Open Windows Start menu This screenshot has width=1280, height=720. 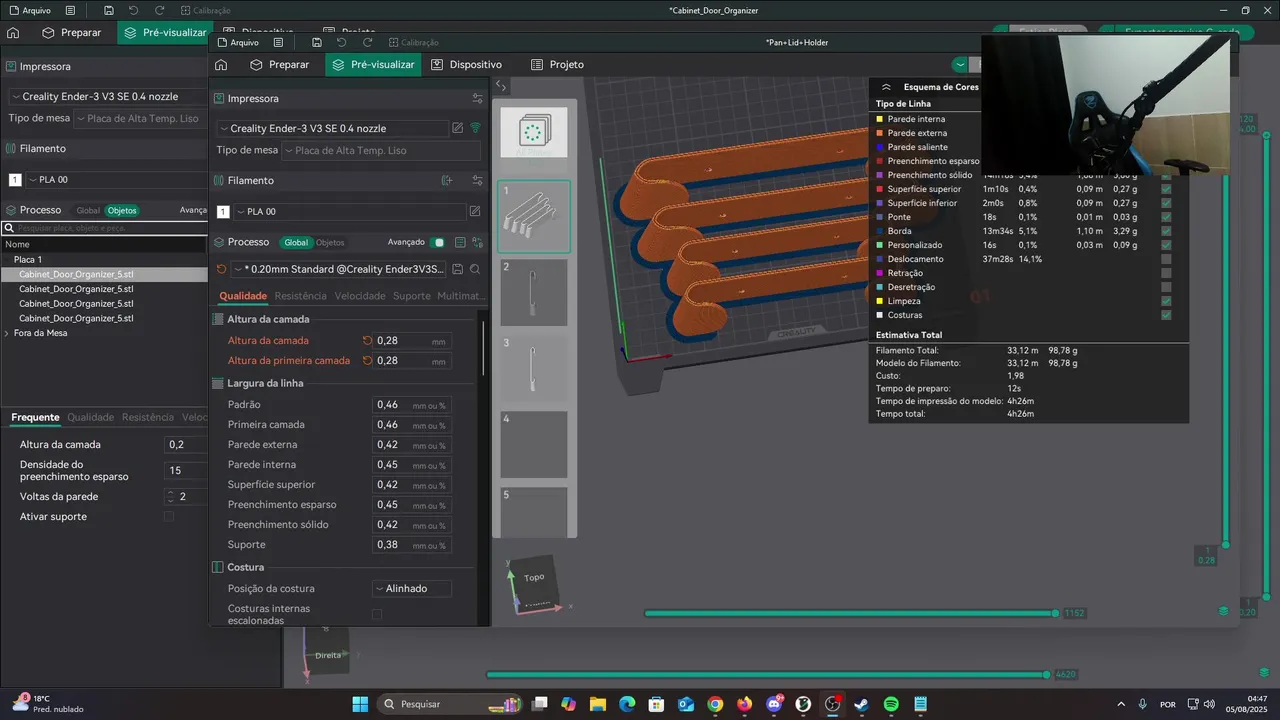pyautogui.click(x=359, y=704)
